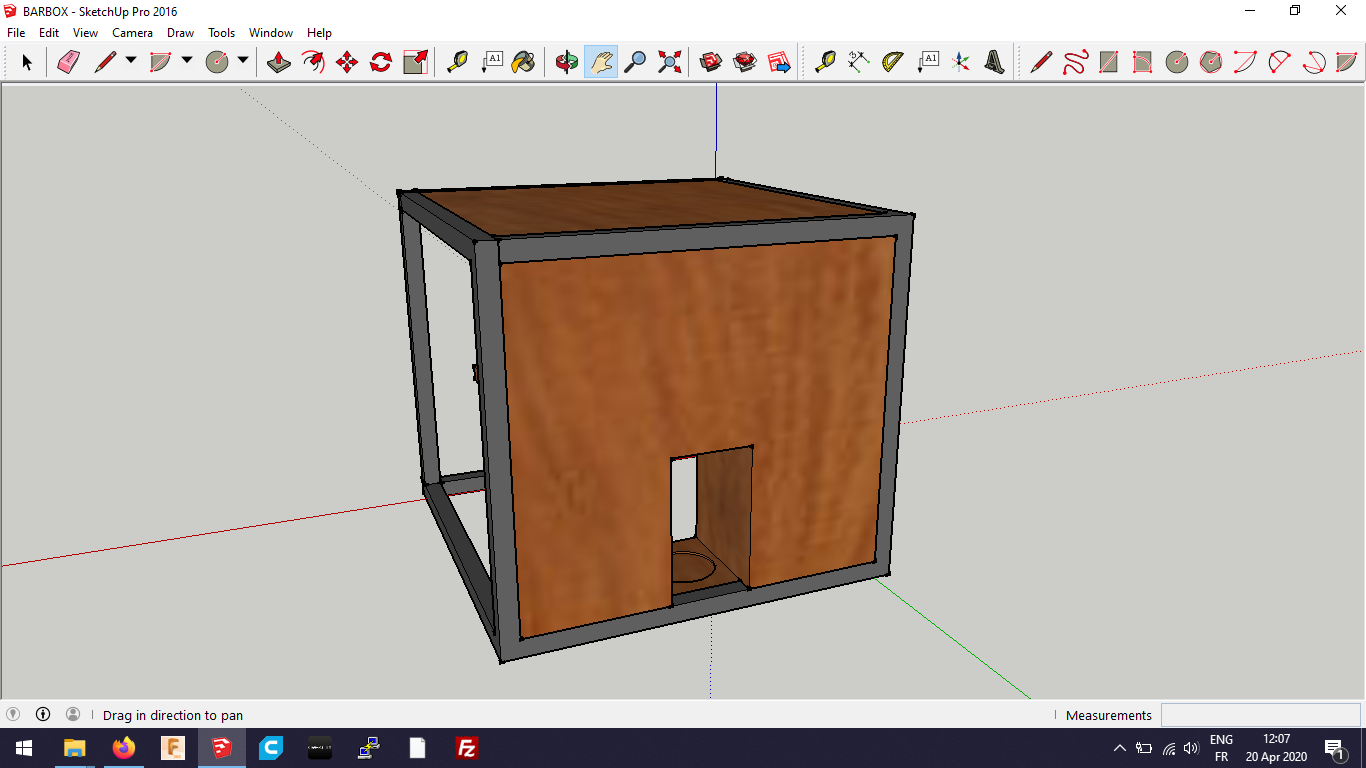Open the 3D Warehouse icon
1366x768 pixels.
point(711,62)
